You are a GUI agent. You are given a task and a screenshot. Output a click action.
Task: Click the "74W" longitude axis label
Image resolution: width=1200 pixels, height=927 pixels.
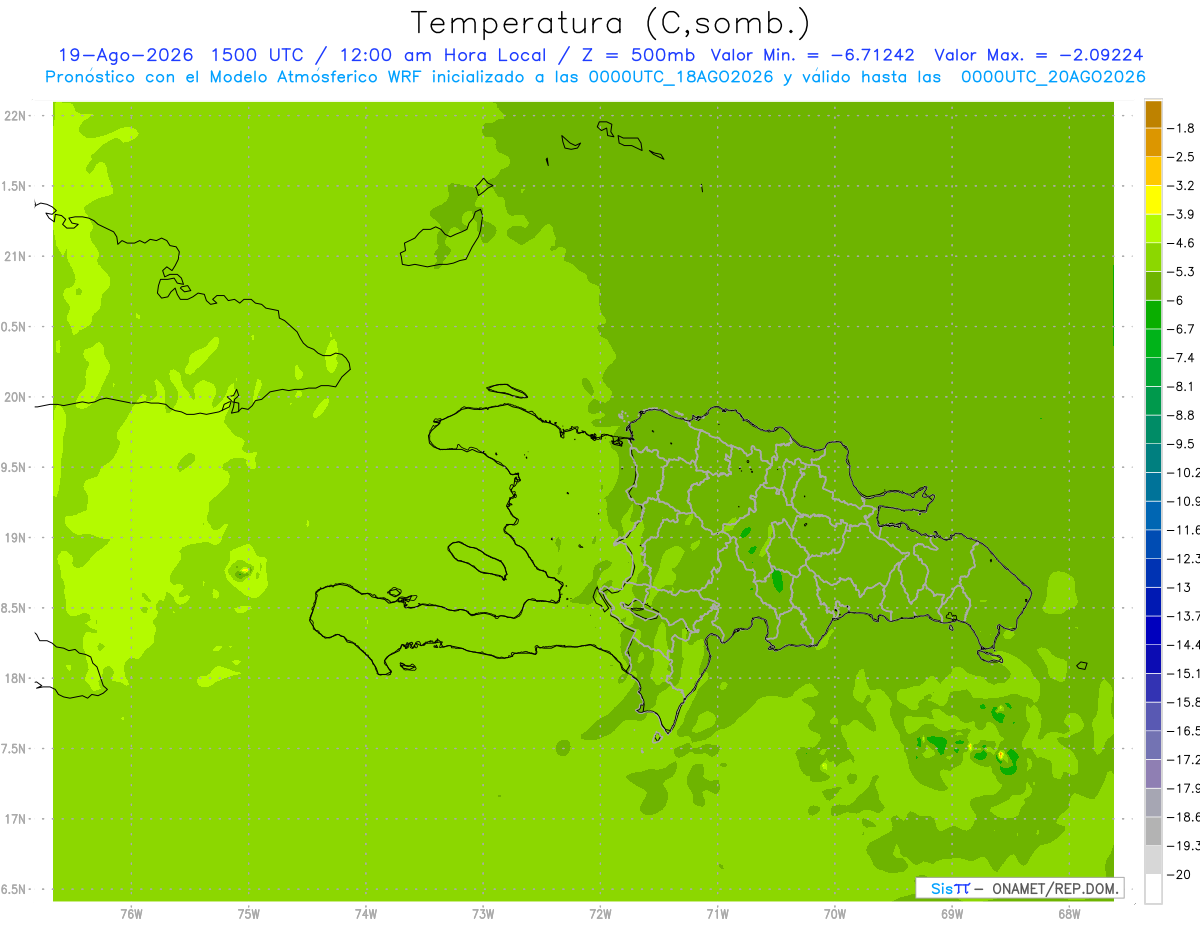pyautogui.click(x=366, y=914)
